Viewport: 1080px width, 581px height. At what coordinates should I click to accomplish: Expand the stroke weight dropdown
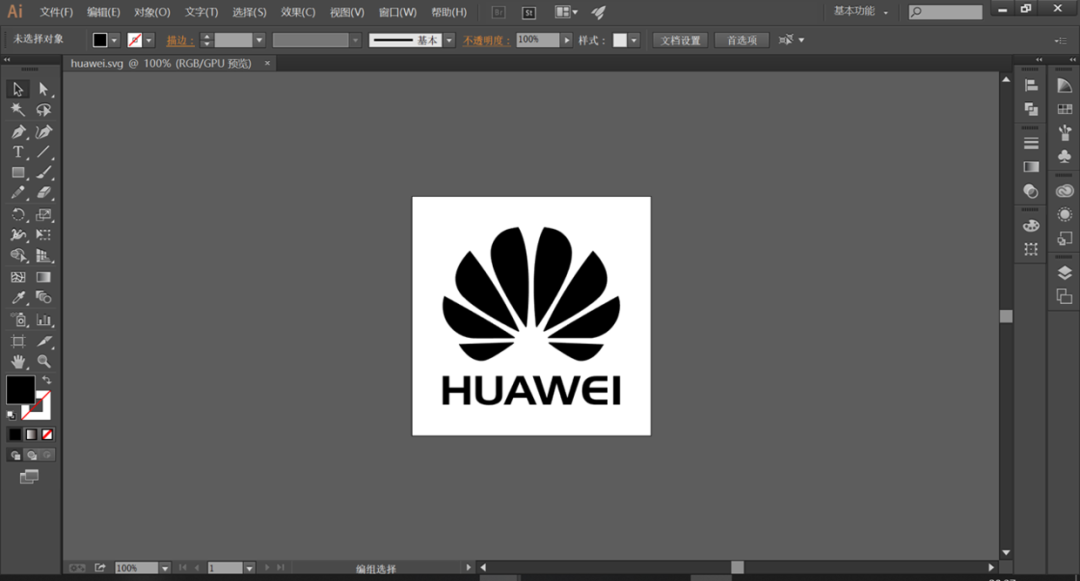coord(259,40)
